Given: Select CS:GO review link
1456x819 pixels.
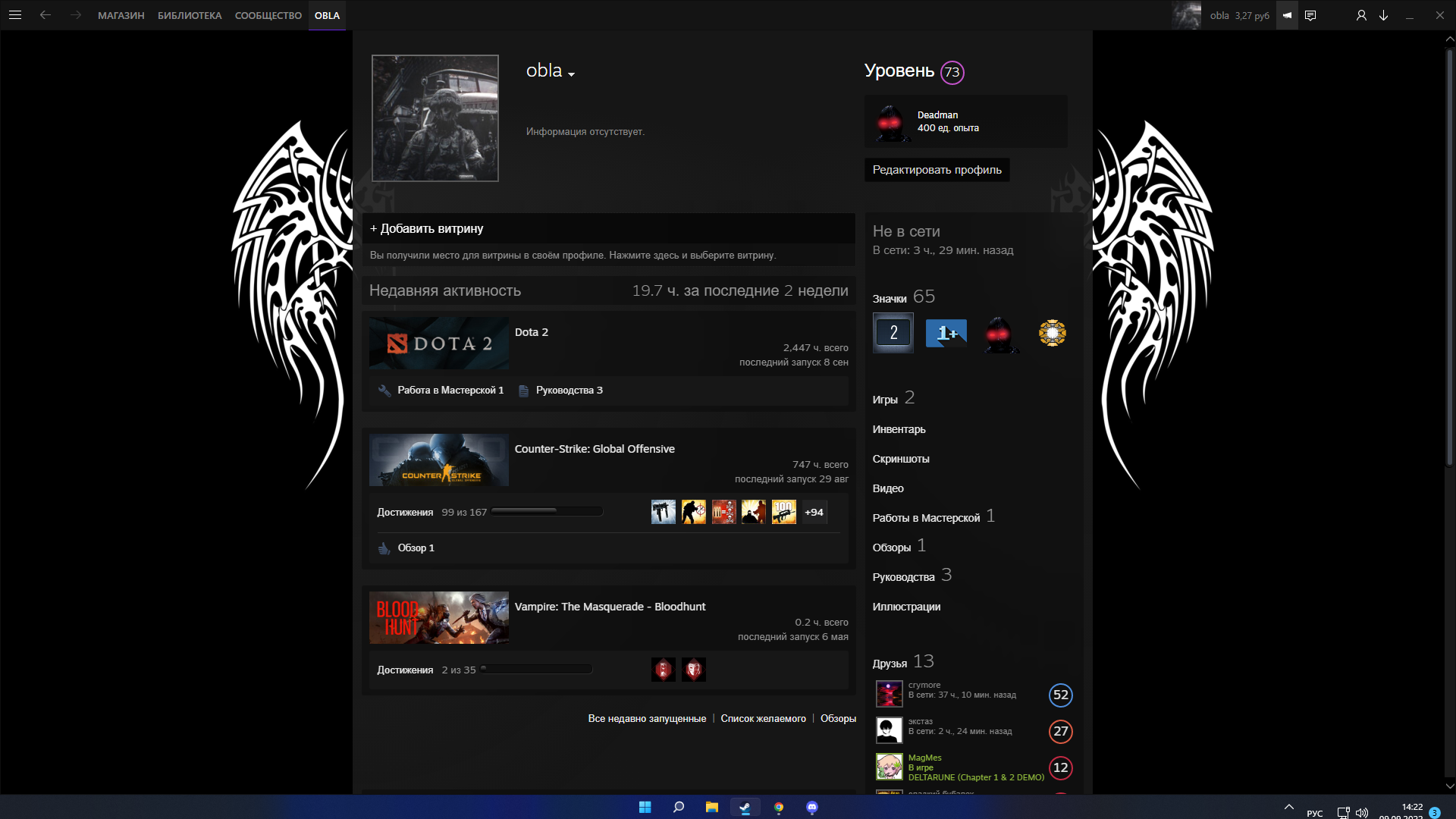Looking at the screenshot, I should pyautogui.click(x=415, y=547).
